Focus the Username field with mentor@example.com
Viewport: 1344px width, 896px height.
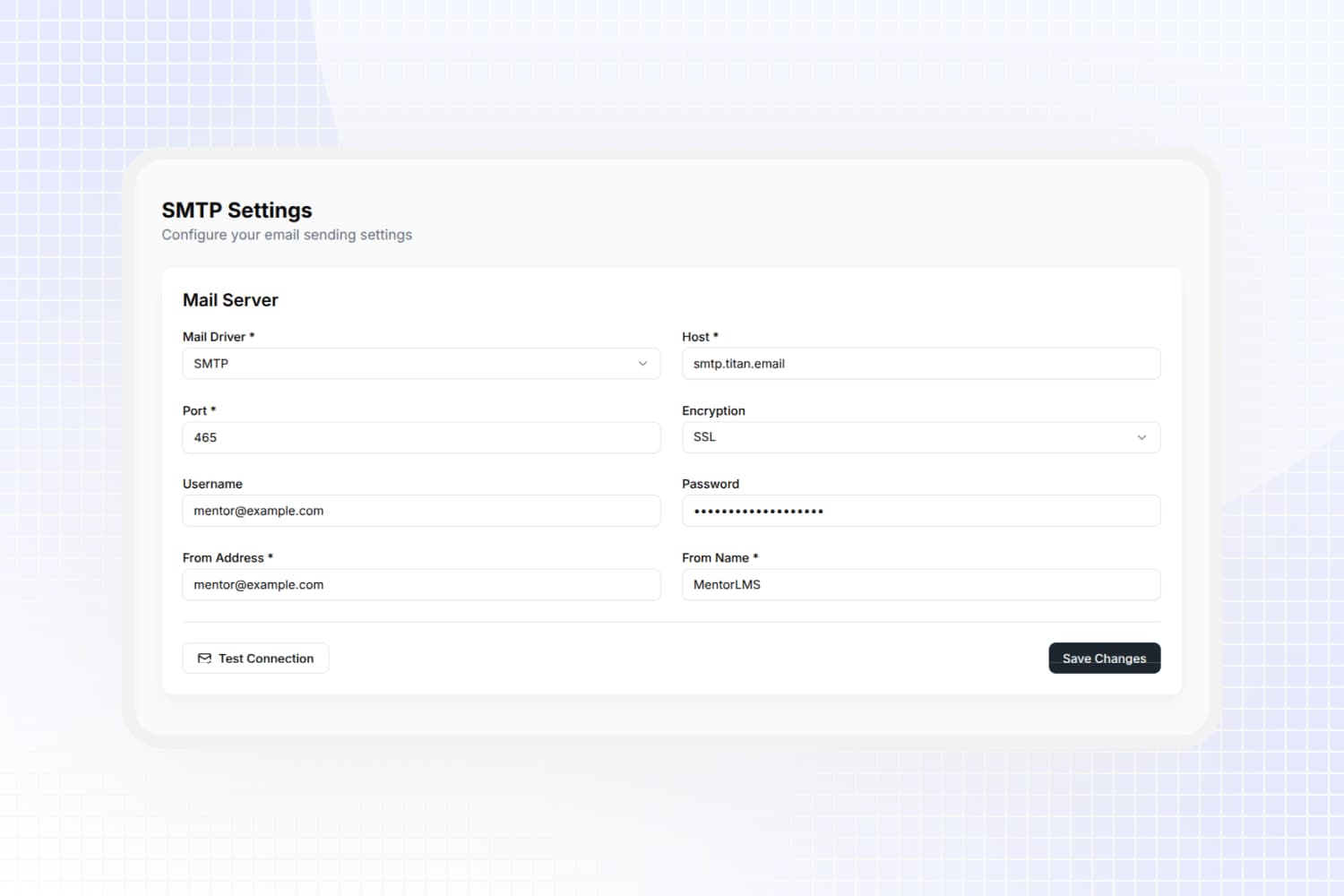(421, 511)
